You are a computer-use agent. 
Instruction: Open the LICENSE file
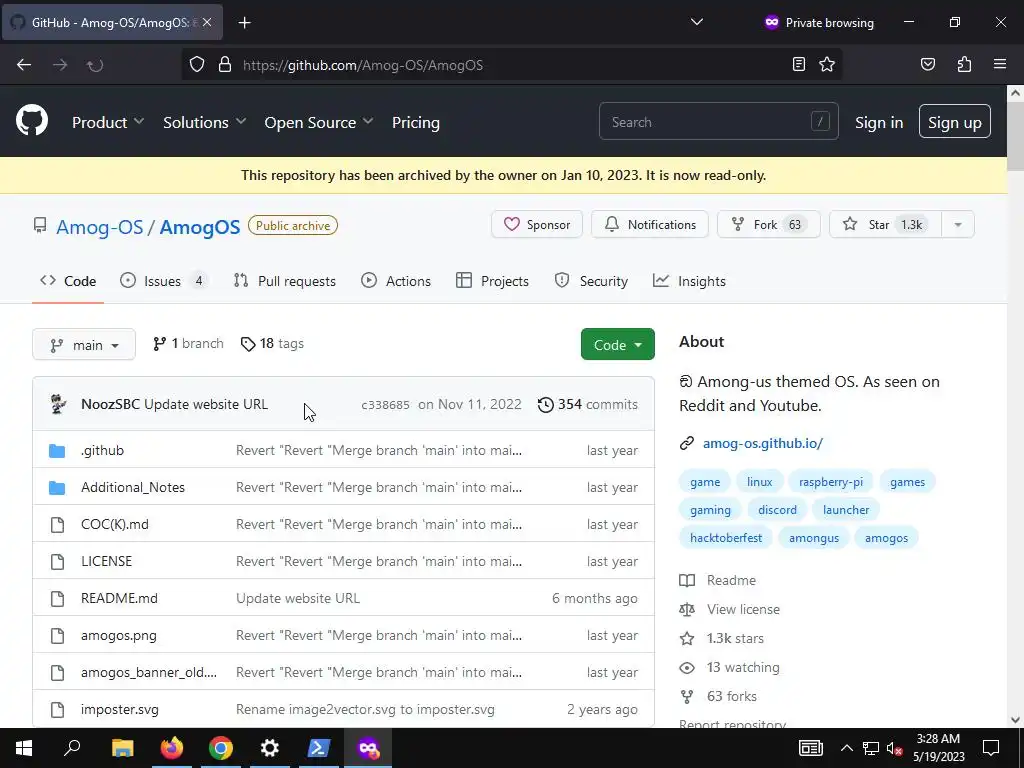(x=106, y=561)
